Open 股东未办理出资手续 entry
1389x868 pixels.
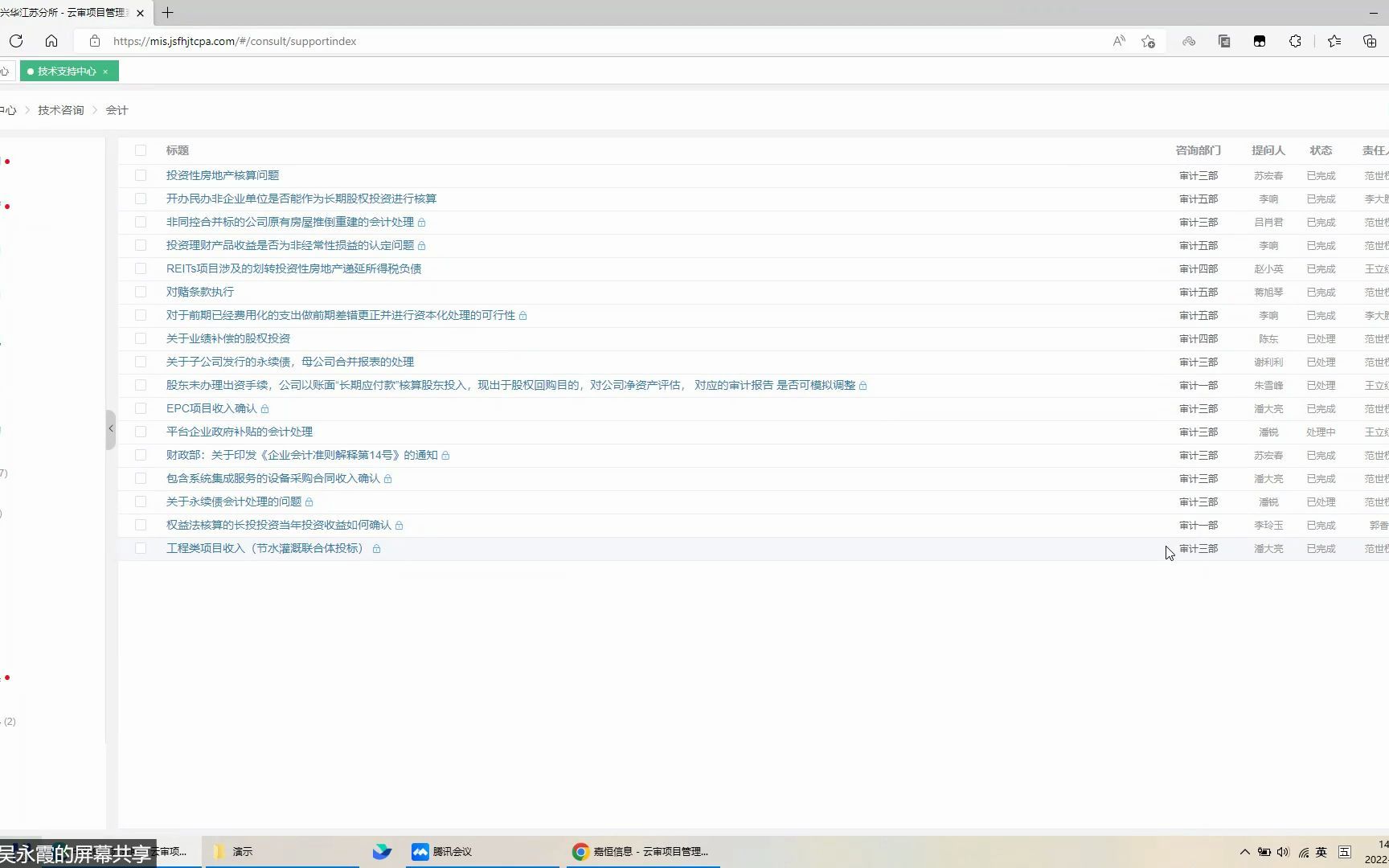(x=510, y=385)
